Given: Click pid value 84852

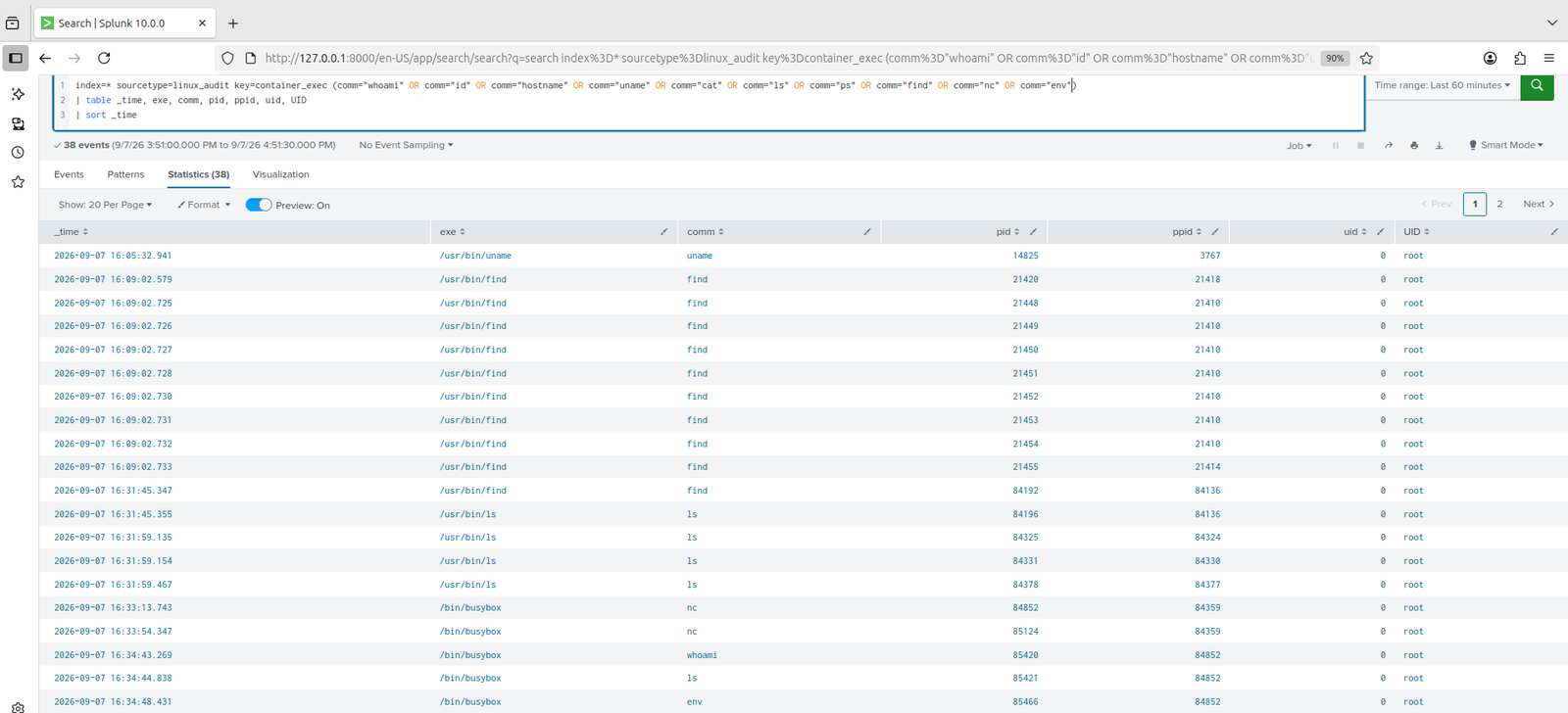Looking at the screenshot, I should tap(1025, 608).
